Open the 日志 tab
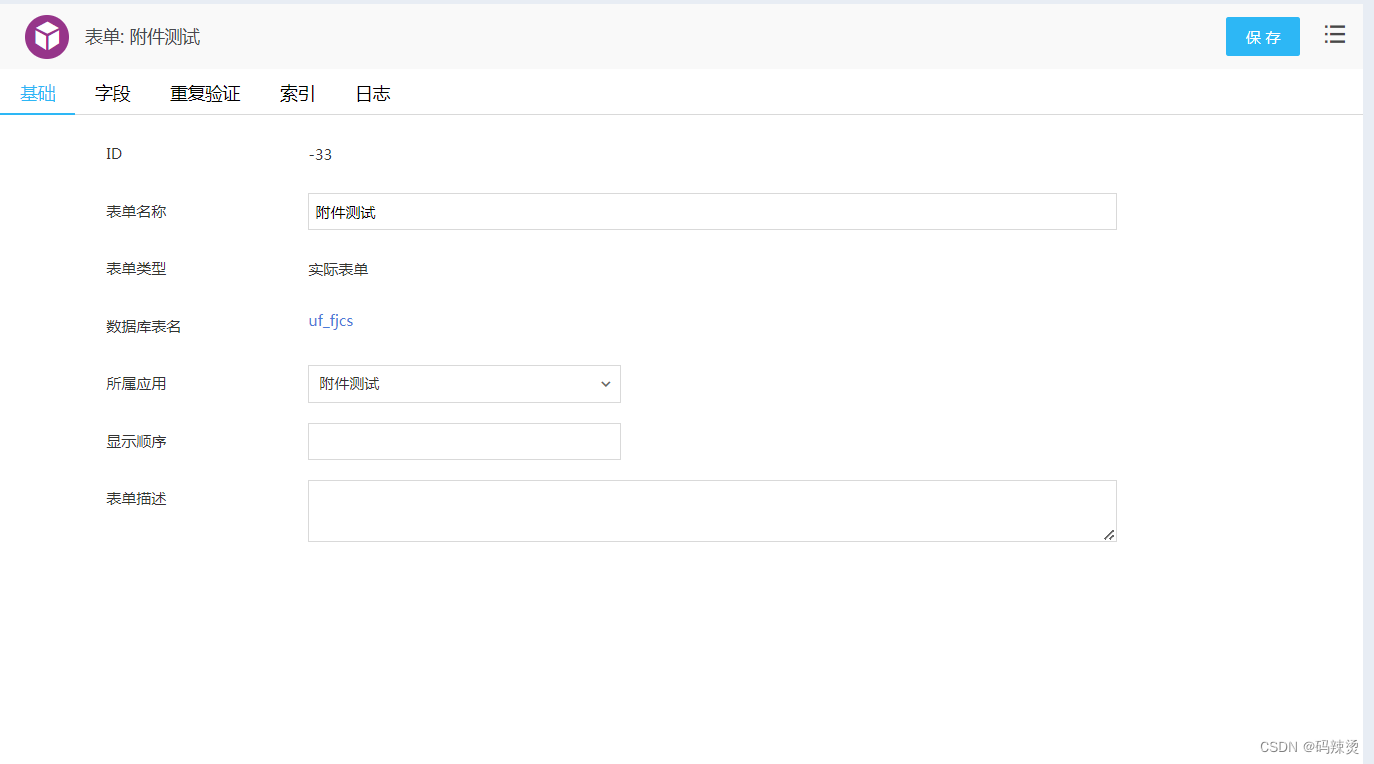 (372, 93)
